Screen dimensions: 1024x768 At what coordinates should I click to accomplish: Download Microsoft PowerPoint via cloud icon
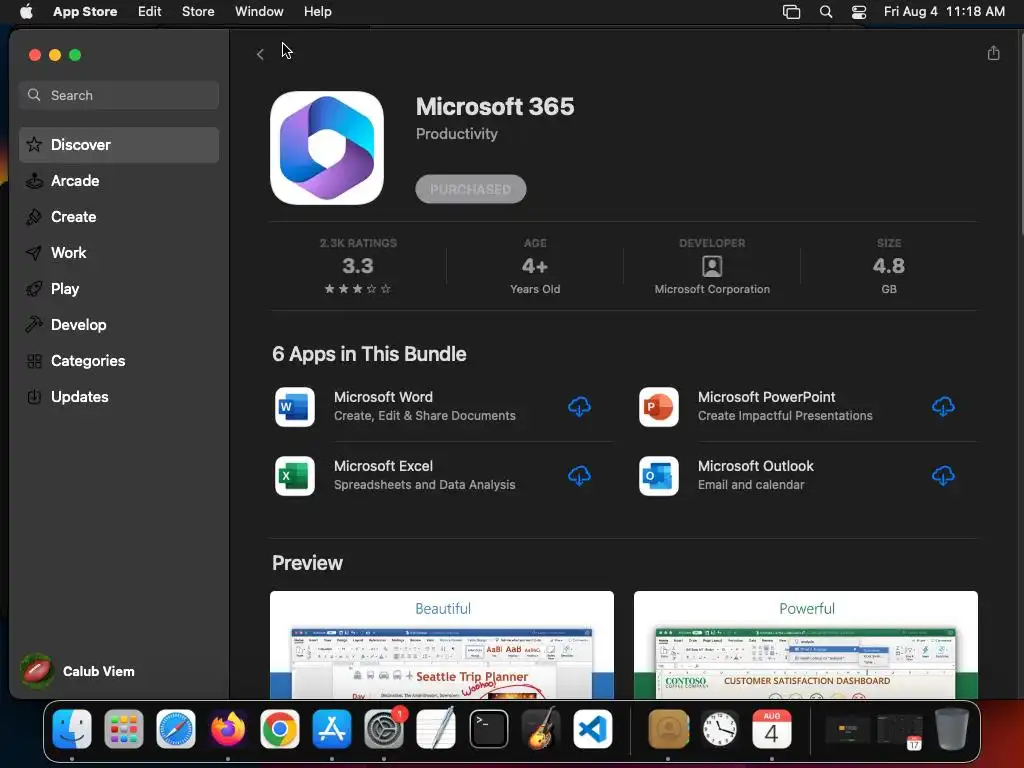(x=943, y=407)
